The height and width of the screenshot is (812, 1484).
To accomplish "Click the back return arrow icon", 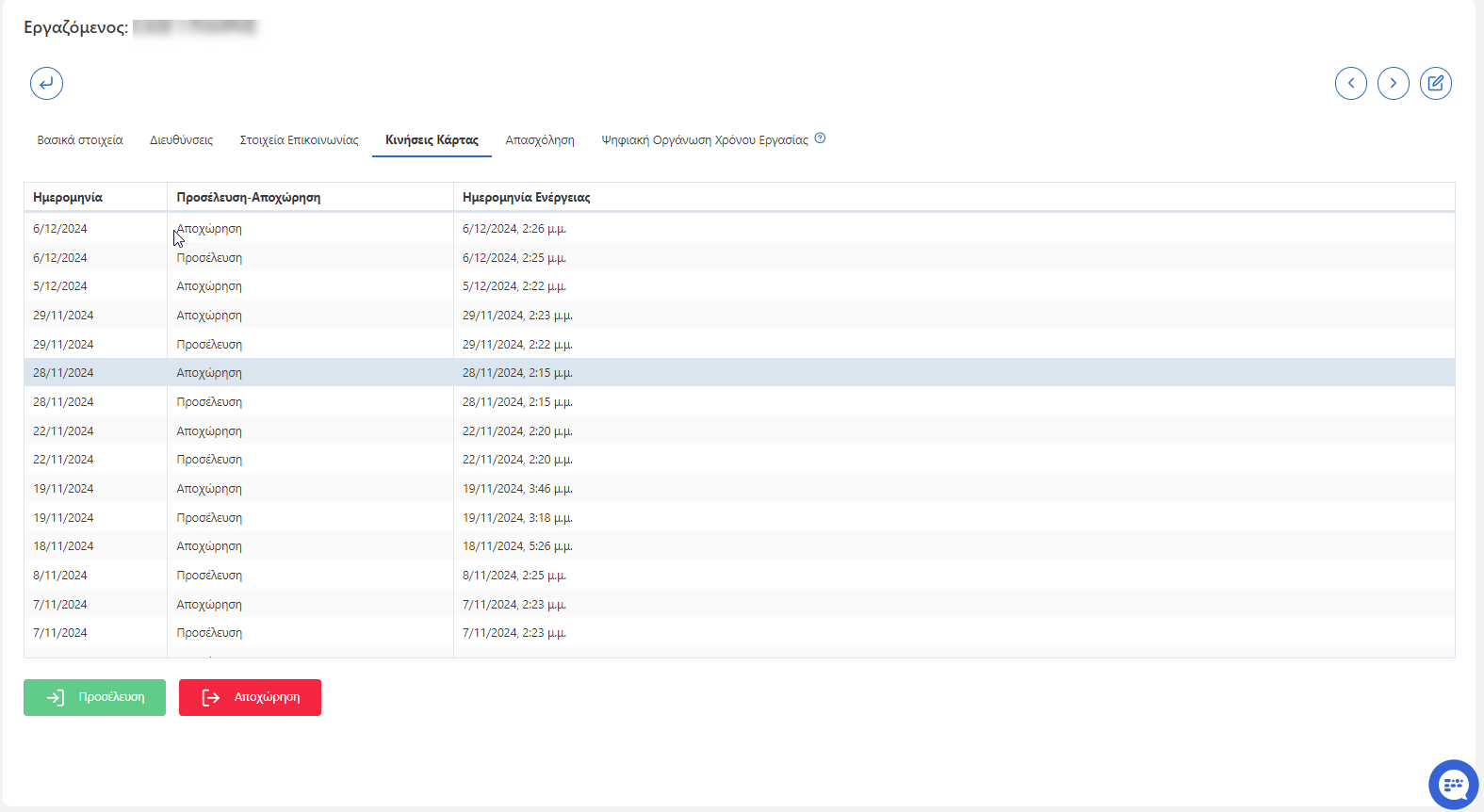I will pos(46,84).
